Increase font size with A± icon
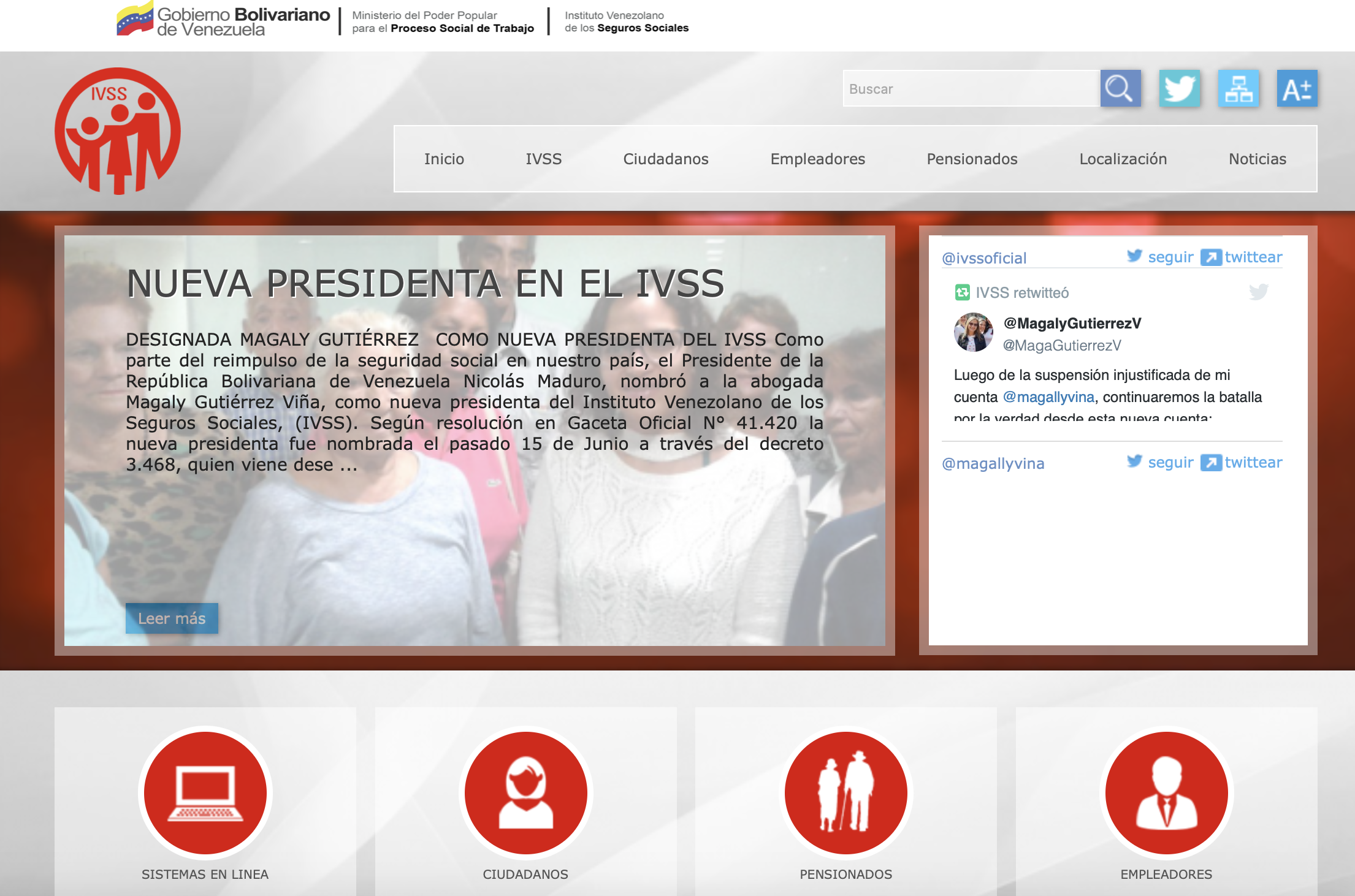The height and width of the screenshot is (896, 1355). 1297,88
